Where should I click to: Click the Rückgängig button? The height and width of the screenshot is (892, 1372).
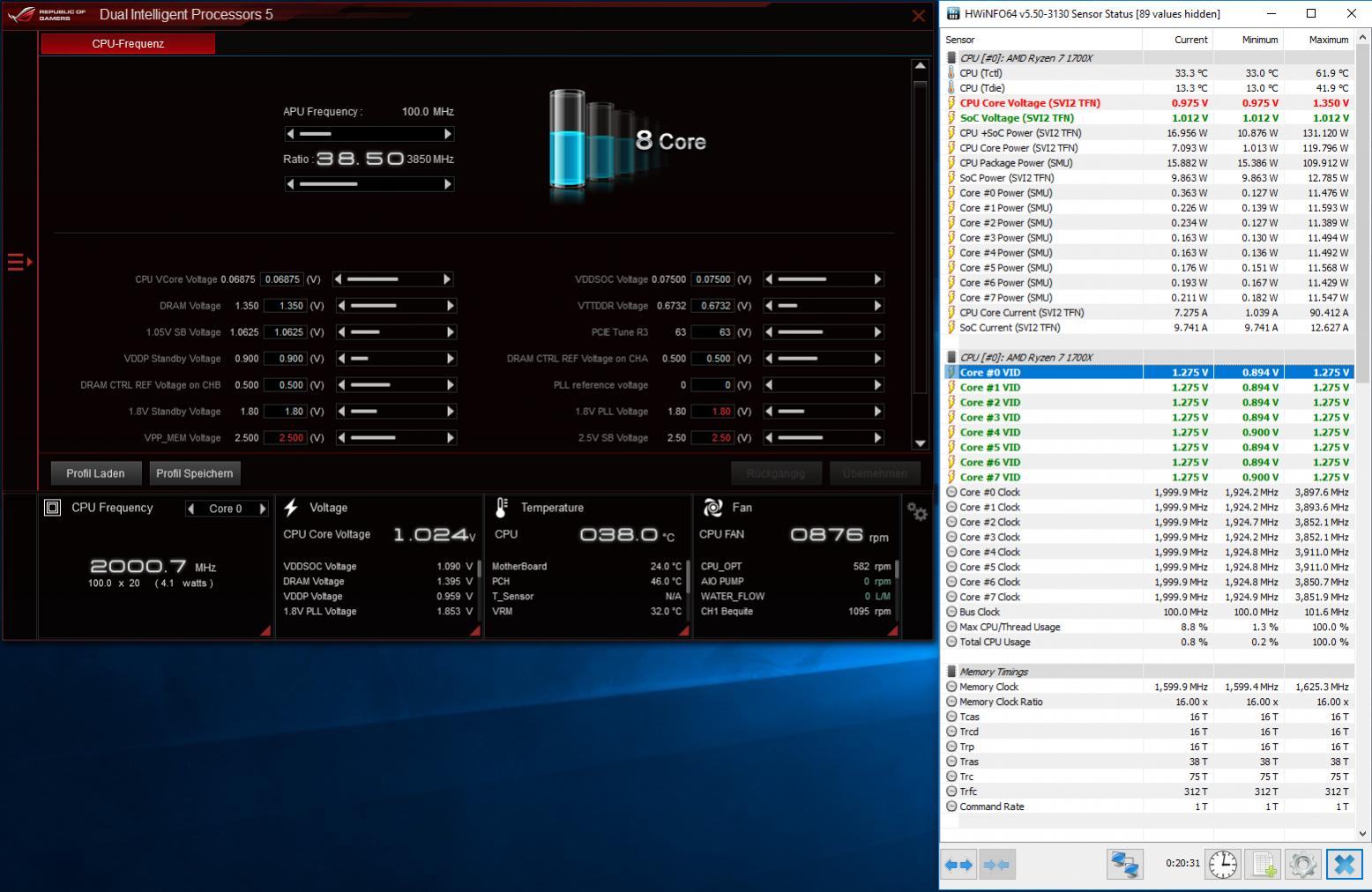776,473
